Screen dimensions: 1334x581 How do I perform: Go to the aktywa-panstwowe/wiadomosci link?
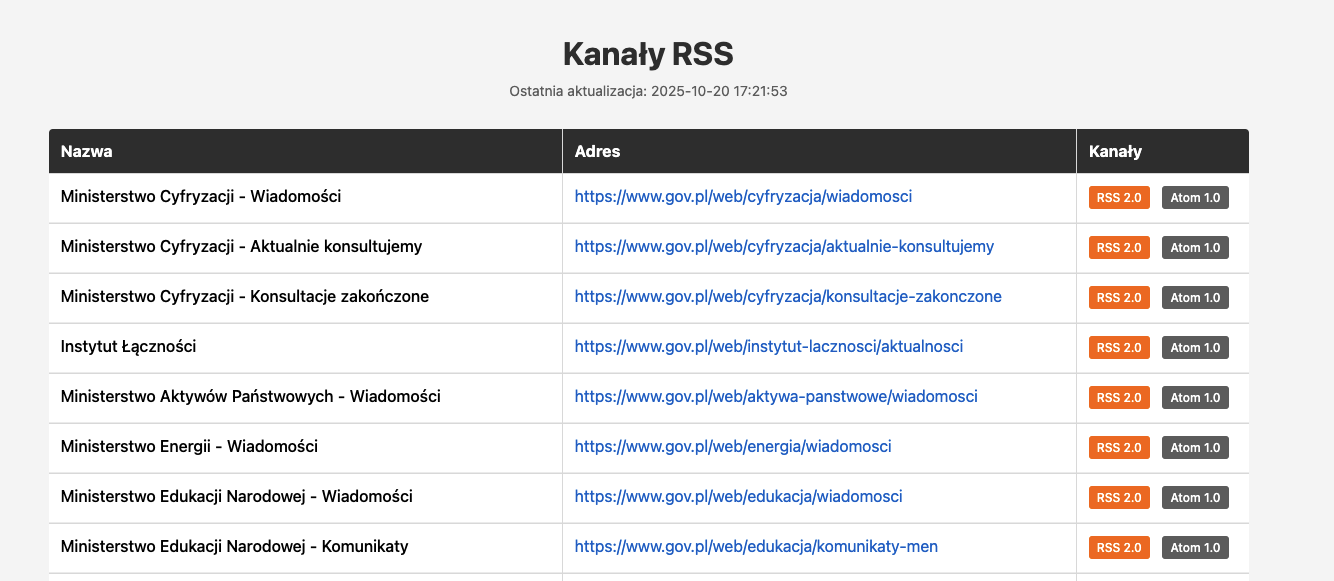776,397
